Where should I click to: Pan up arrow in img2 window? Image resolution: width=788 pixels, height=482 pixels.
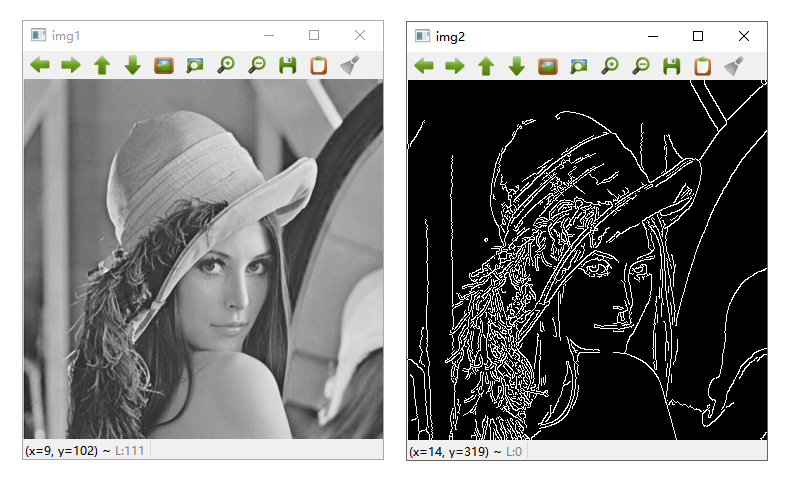(486, 66)
